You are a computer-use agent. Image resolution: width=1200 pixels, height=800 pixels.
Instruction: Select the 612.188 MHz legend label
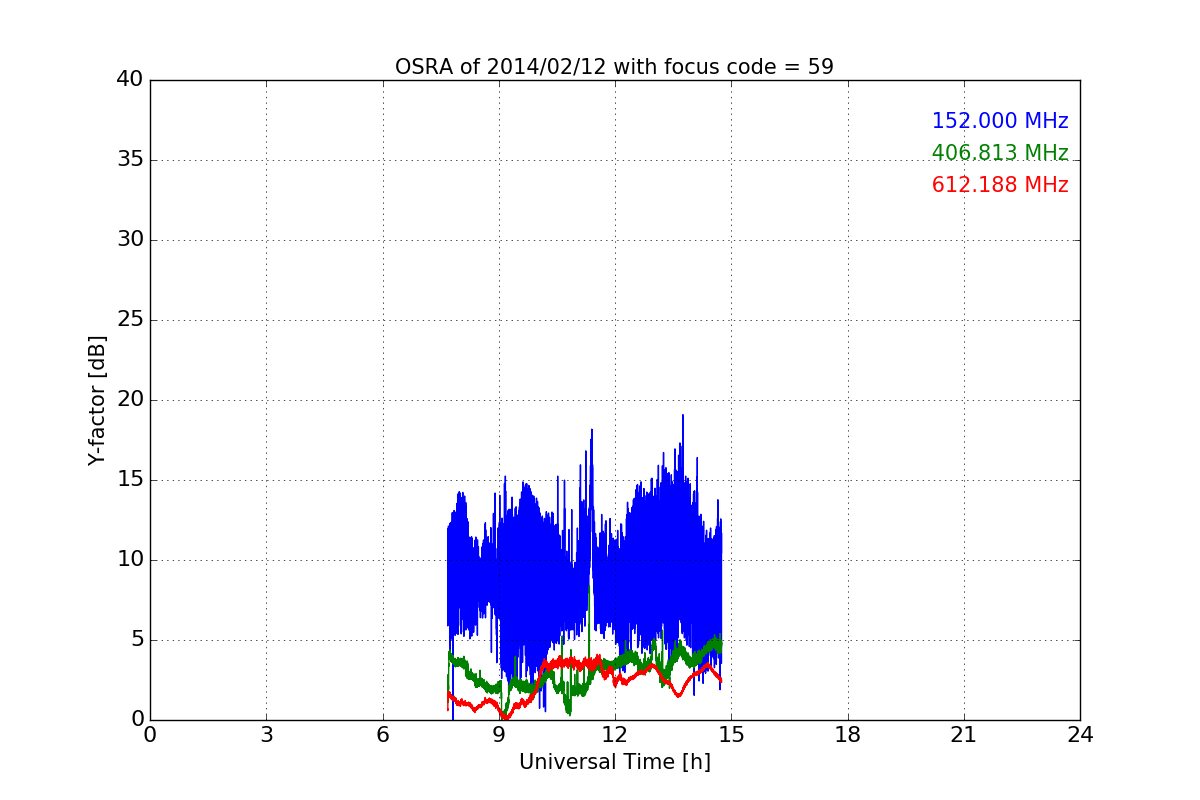1000,185
